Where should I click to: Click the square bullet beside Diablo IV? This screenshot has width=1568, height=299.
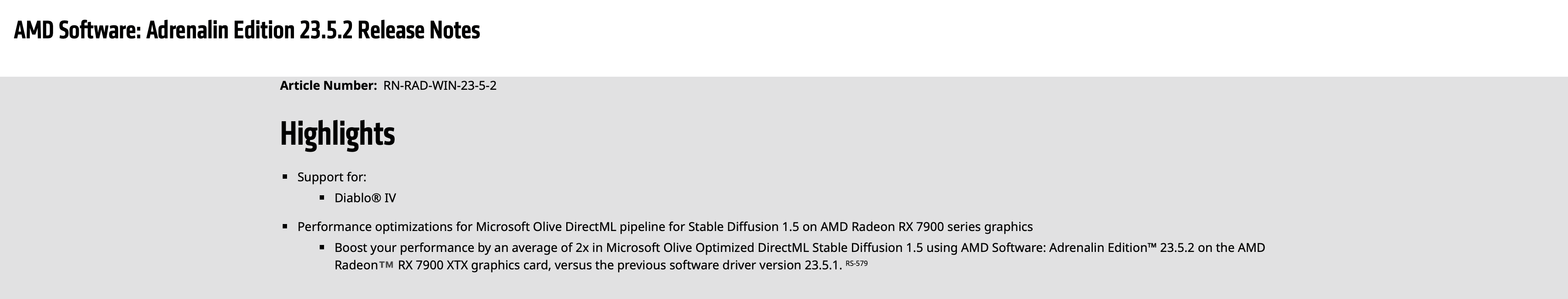[322, 197]
